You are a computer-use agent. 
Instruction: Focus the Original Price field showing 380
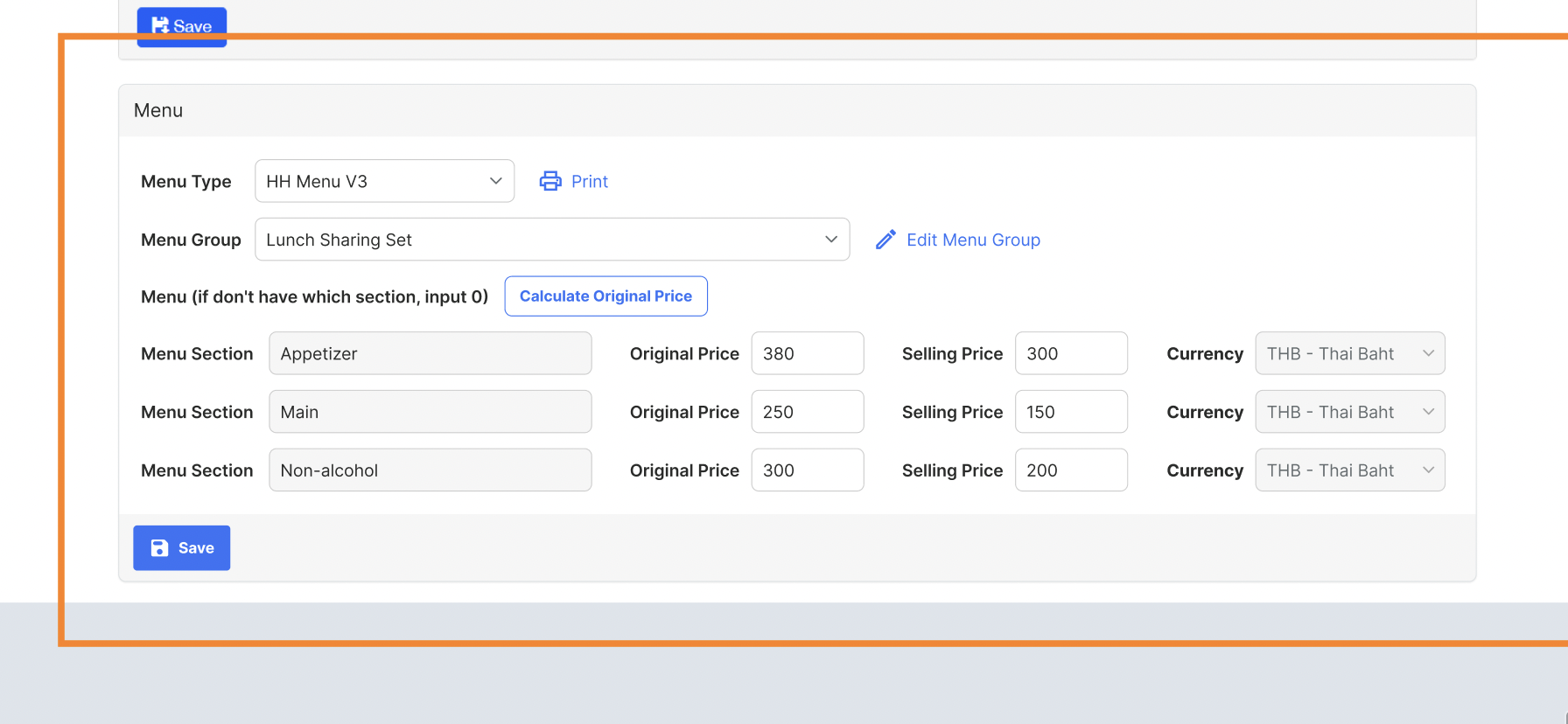click(x=807, y=353)
